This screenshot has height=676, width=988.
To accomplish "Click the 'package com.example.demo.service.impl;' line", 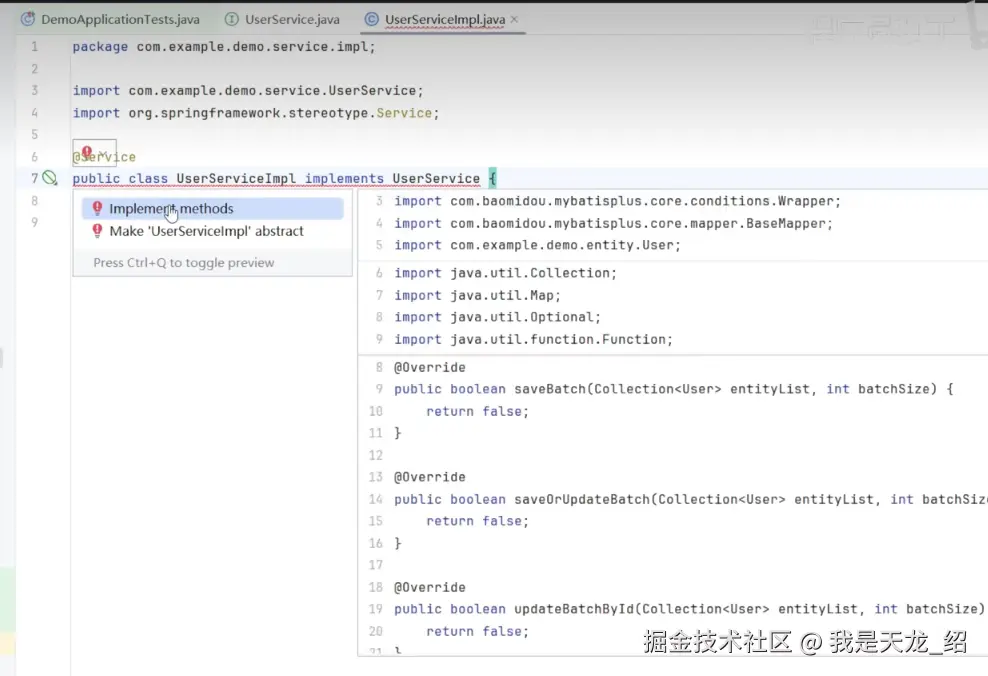I will point(224,47).
